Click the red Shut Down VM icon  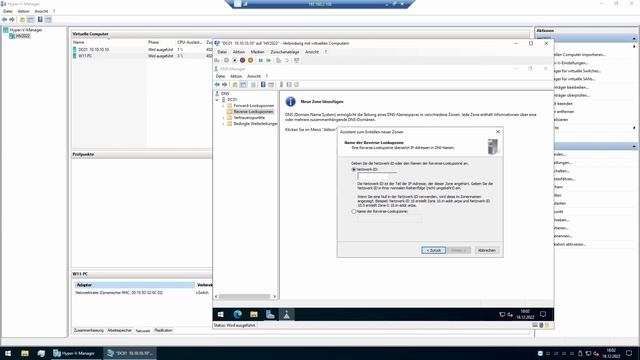(242, 60)
